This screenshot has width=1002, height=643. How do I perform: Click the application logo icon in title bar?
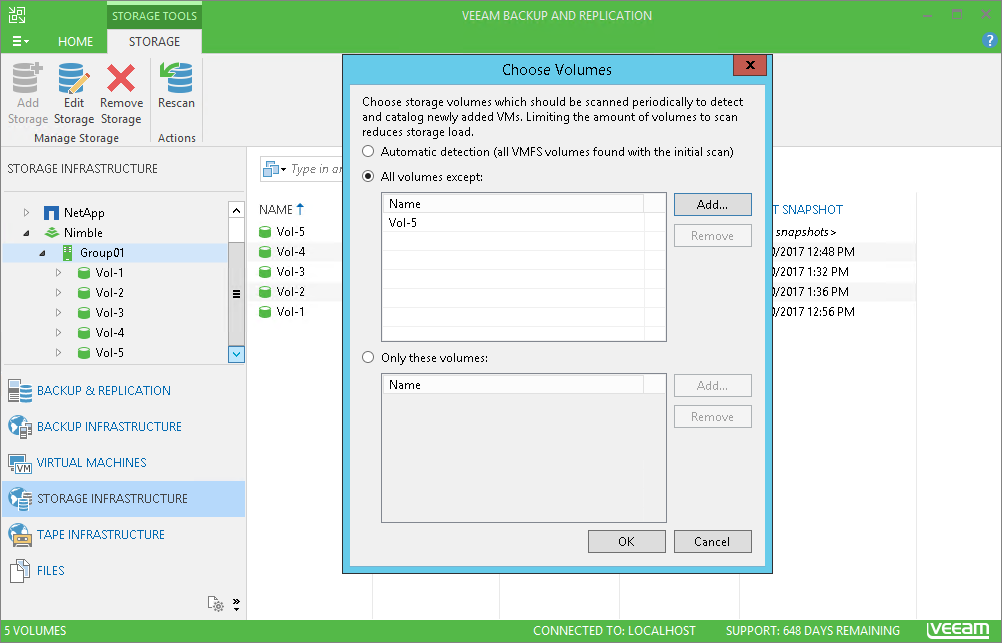click(17, 15)
